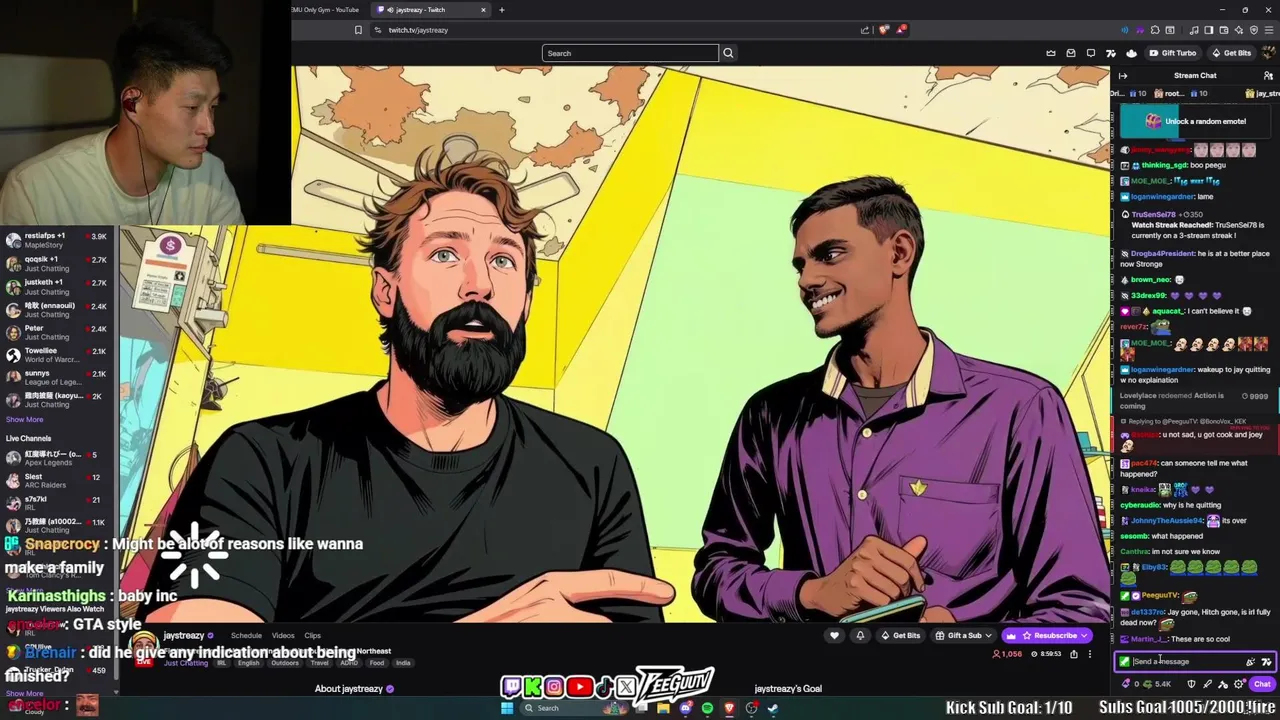Click Get Bits below the video

(900, 635)
